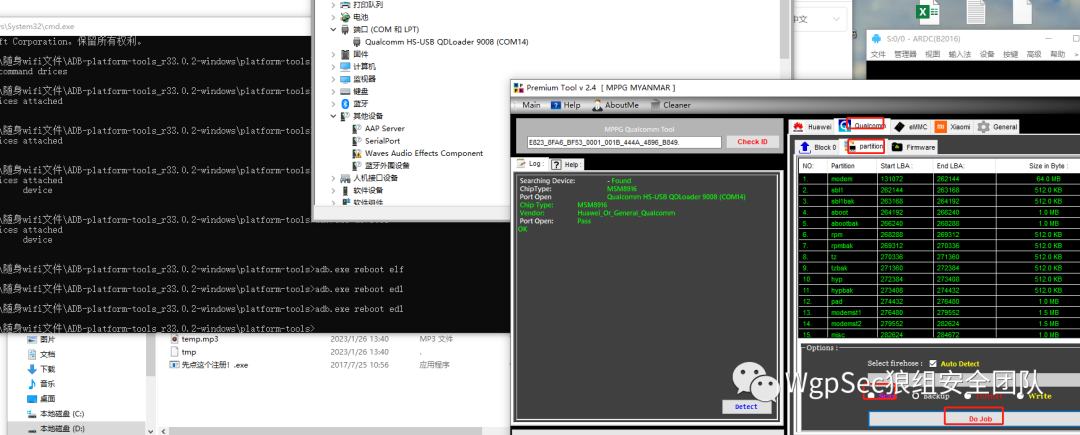The width and height of the screenshot is (1080, 435).
Task: Open 音乐 in Explorer sidebar
Action: click(48, 383)
